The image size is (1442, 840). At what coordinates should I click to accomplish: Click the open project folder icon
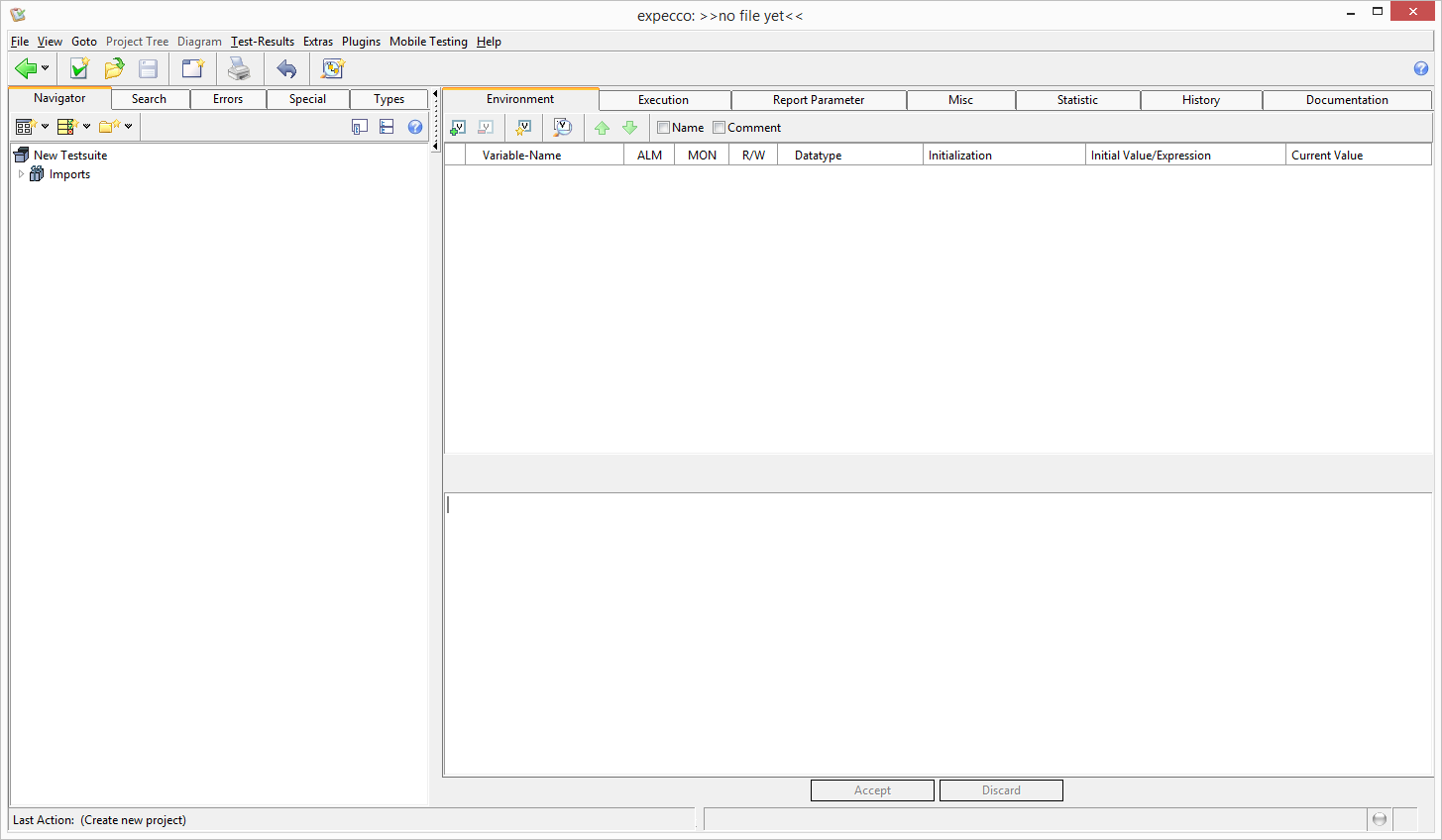(114, 68)
